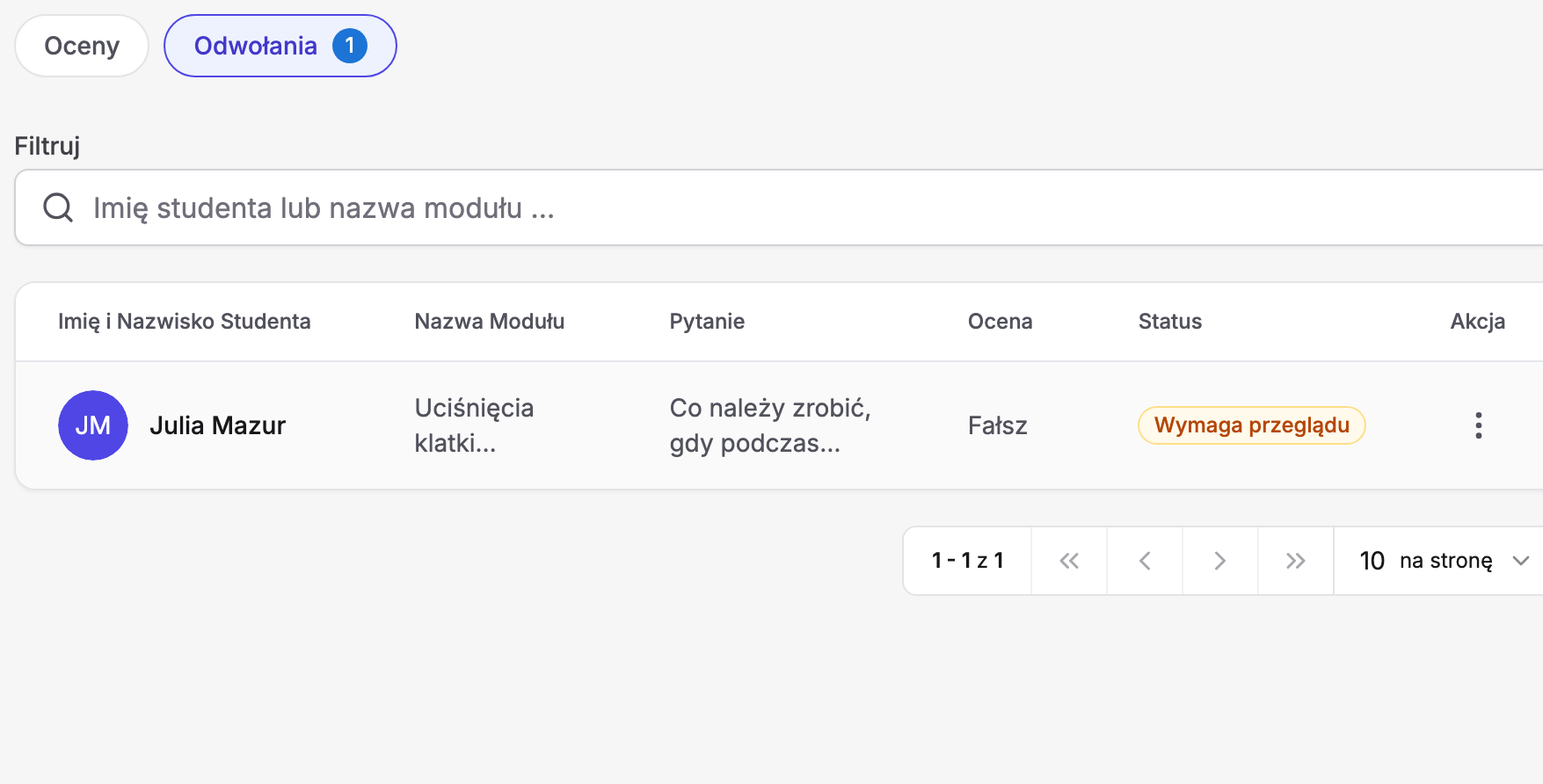Focus the student or module filter field
The image size is (1543, 784).
[x=779, y=207]
